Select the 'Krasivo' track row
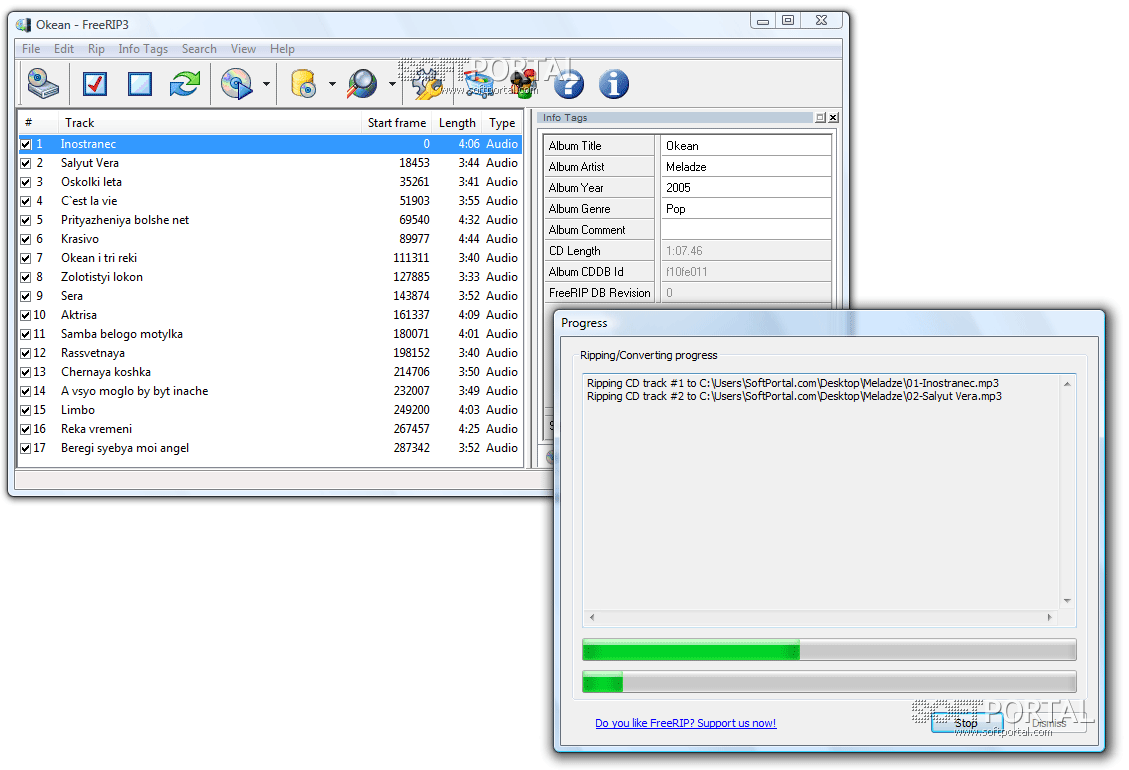The width and height of the screenshot is (1129, 770). coord(271,239)
